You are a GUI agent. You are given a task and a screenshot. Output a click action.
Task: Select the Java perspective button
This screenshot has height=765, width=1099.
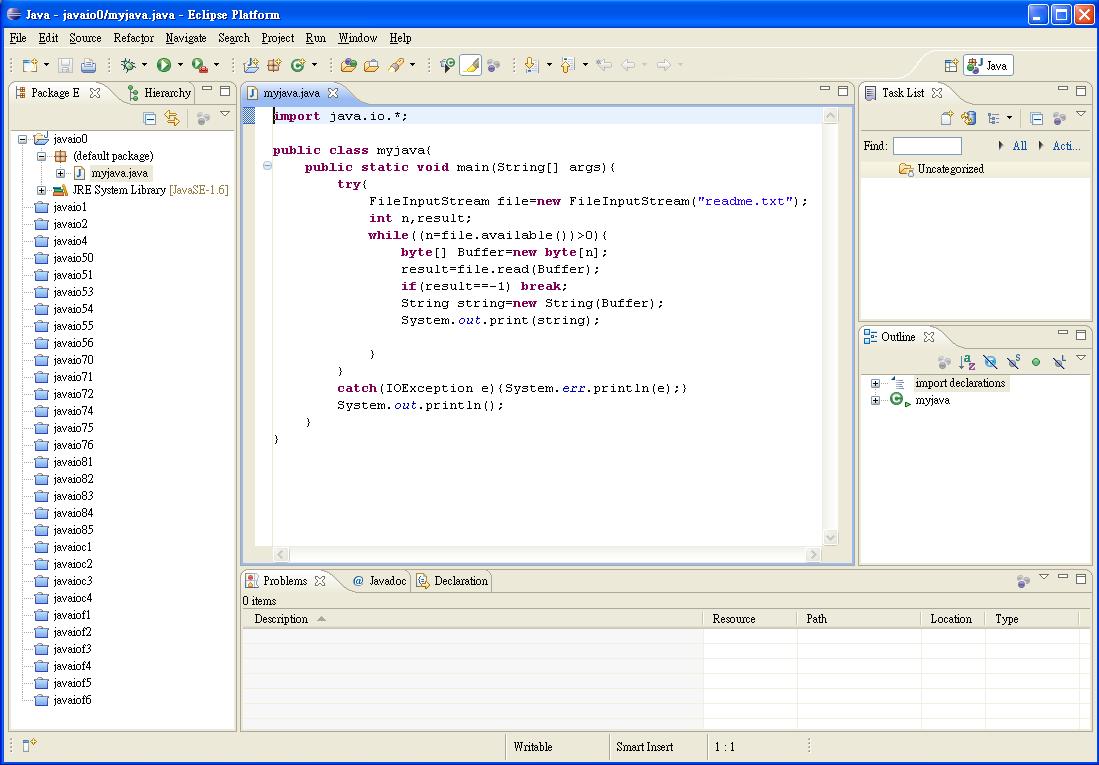(x=988, y=65)
